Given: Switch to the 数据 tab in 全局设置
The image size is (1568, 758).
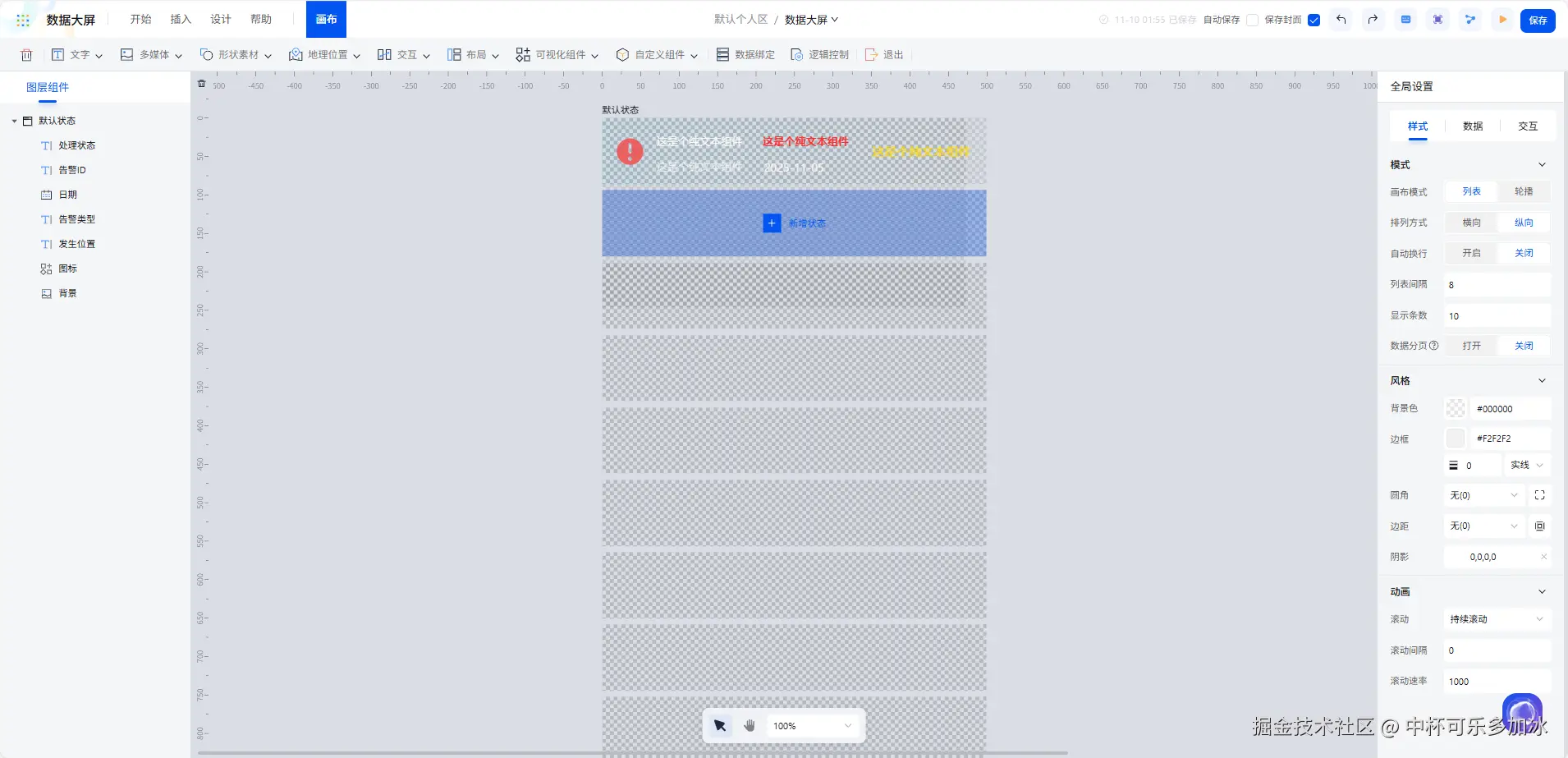Looking at the screenshot, I should pyautogui.click(x=1473, y=126).
